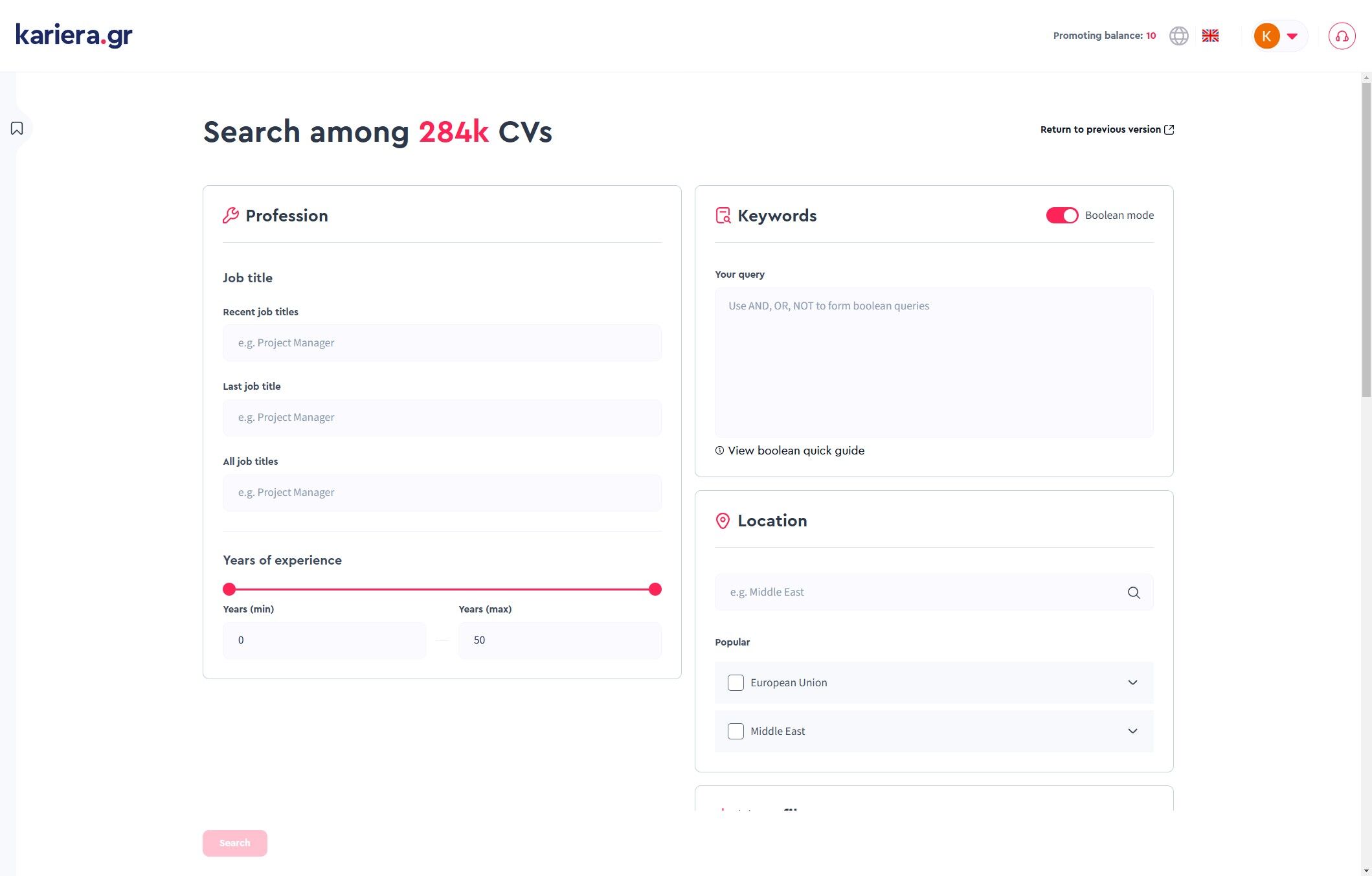Image resolution: width=1372 pixels, height=876 pixels.
Task: Click the kariera.gr logo
Action: click(x=74, y=35)
